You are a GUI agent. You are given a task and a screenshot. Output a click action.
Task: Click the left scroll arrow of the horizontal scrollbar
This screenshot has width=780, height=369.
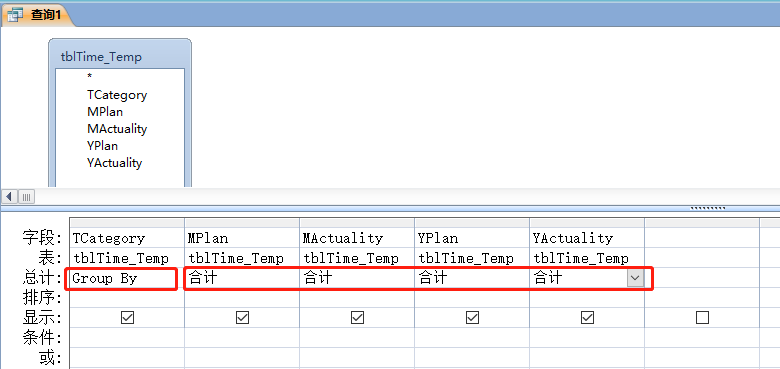coord(9,196)
